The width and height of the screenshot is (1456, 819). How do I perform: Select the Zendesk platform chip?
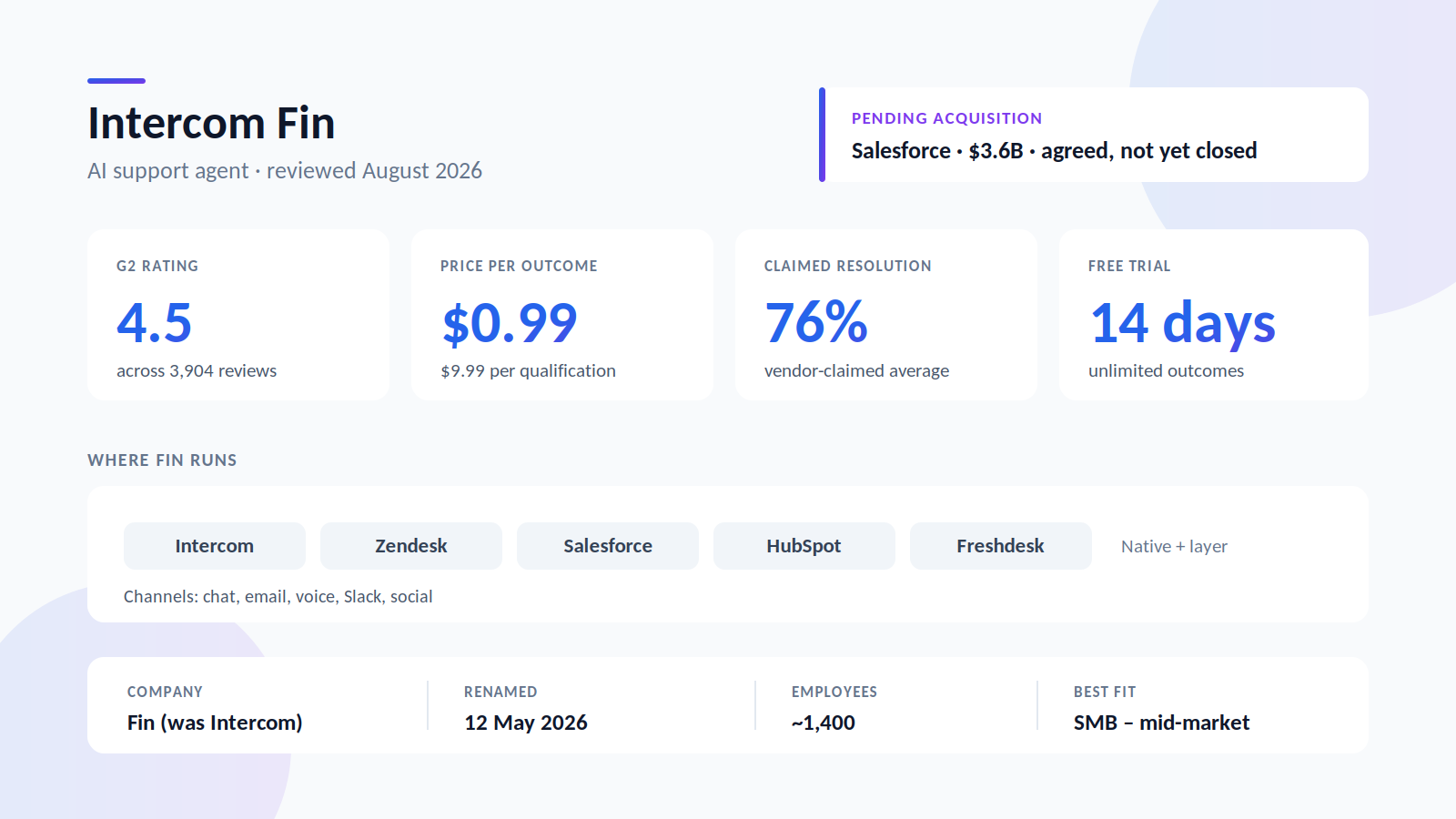(411, 546)
